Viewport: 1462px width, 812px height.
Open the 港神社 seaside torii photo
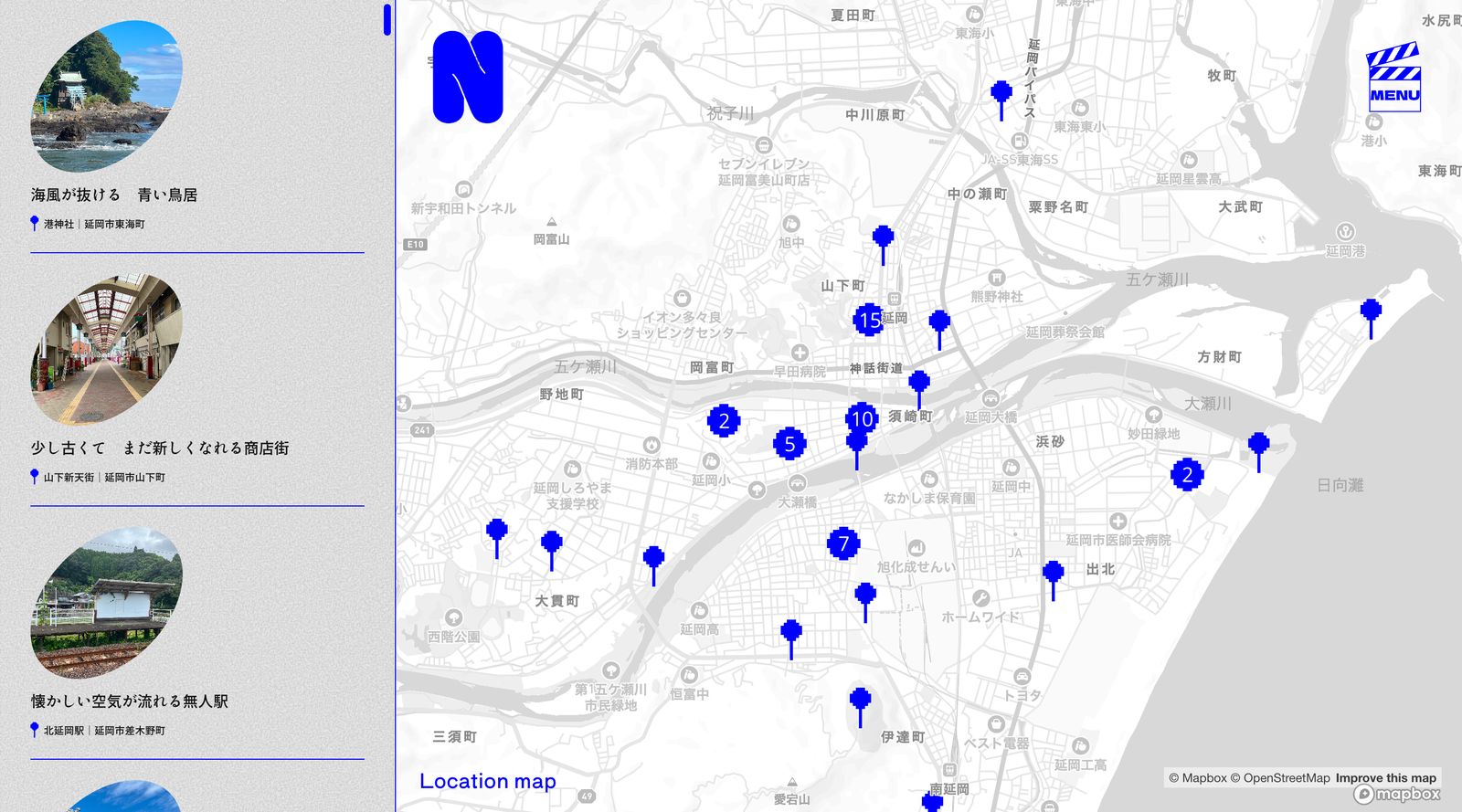106,96
